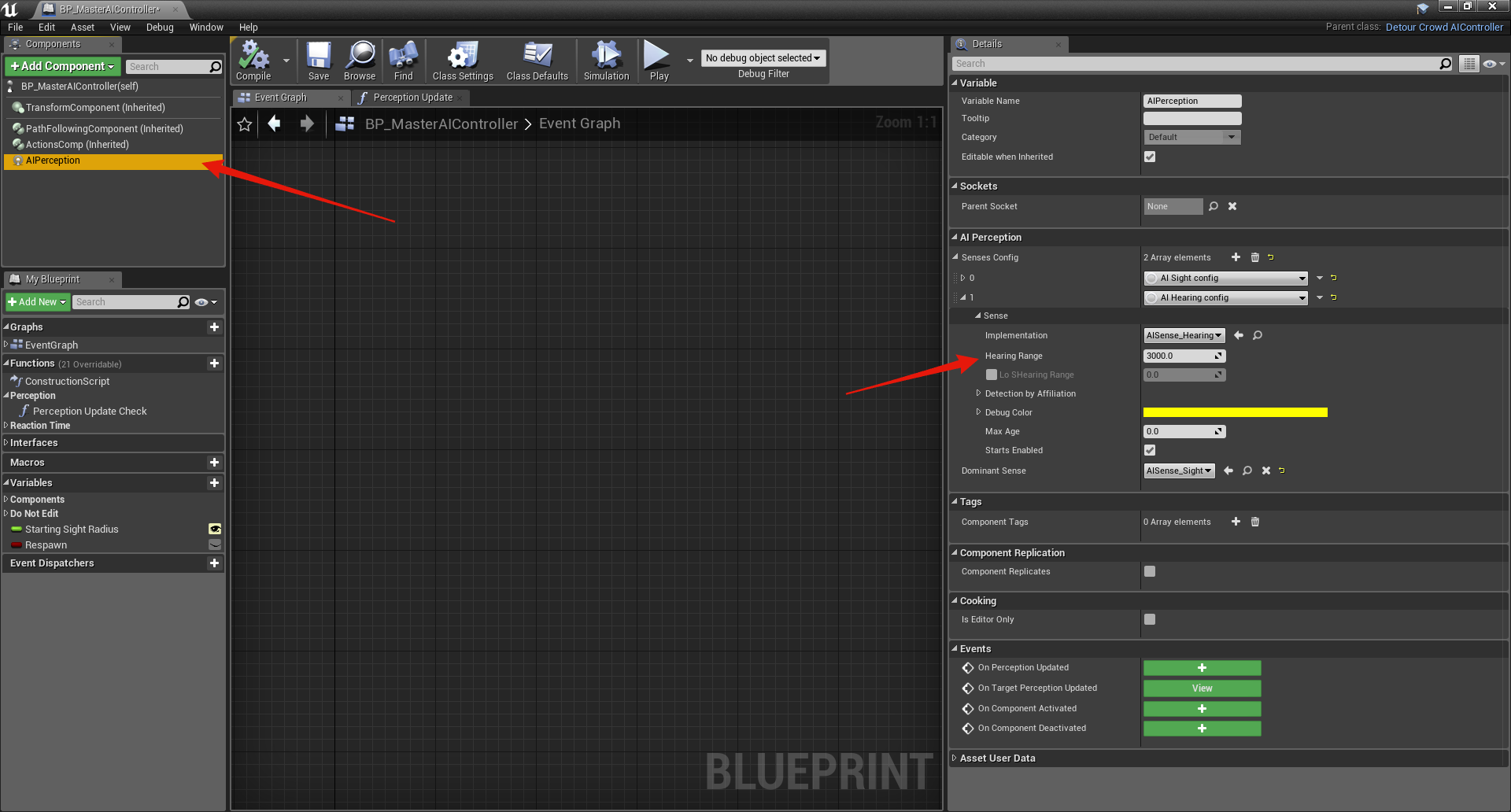Viewport: 1511px width, 812px height.
Task: Enable the Component Replicates checkbox
Action: pos(1150,571)
